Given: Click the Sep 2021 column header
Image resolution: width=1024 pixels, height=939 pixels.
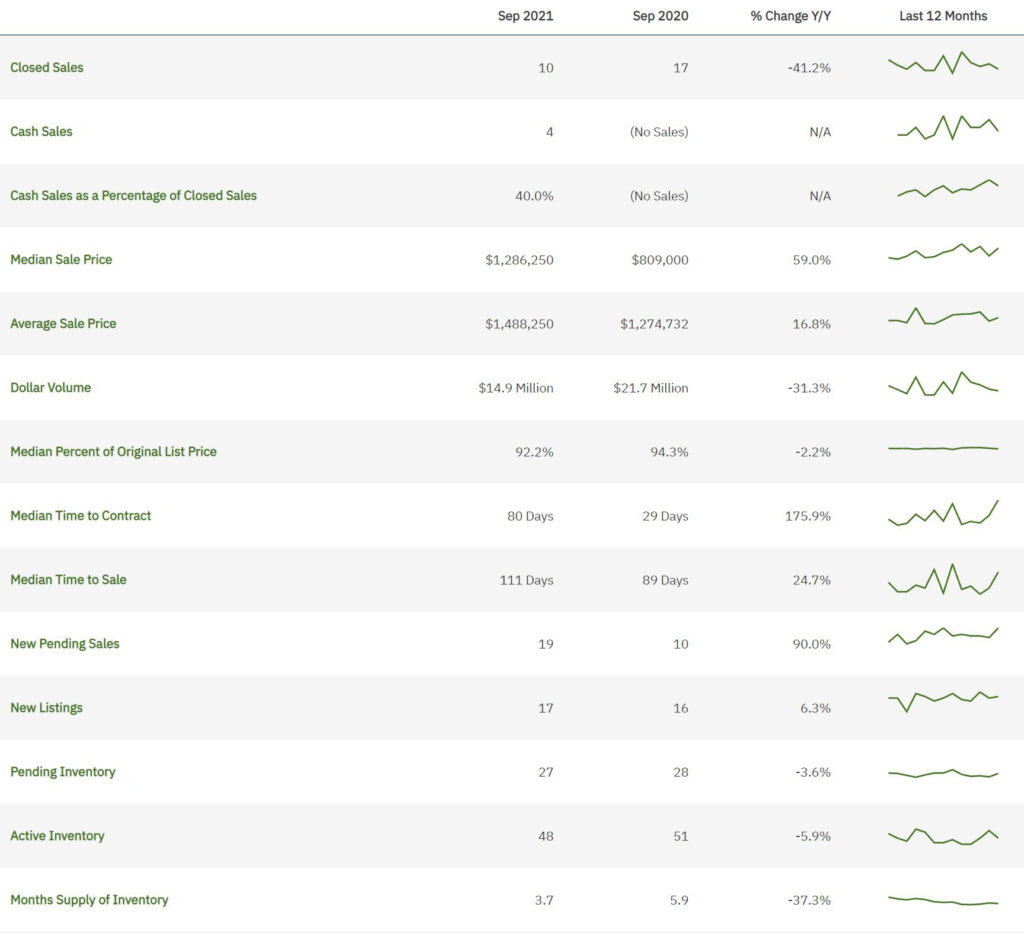Looking at the screenshot, I should tap(525, 16).
